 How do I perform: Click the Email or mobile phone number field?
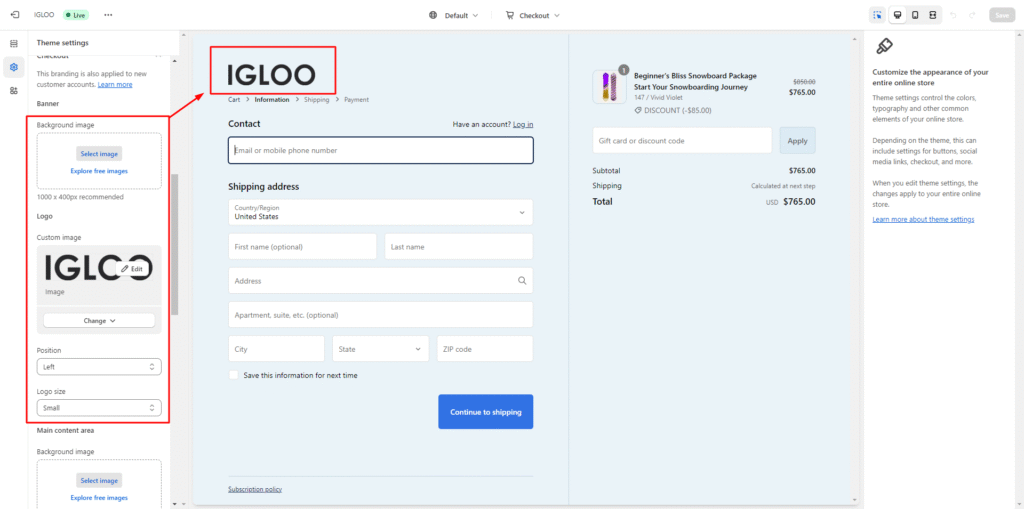[x=380, y=150]
